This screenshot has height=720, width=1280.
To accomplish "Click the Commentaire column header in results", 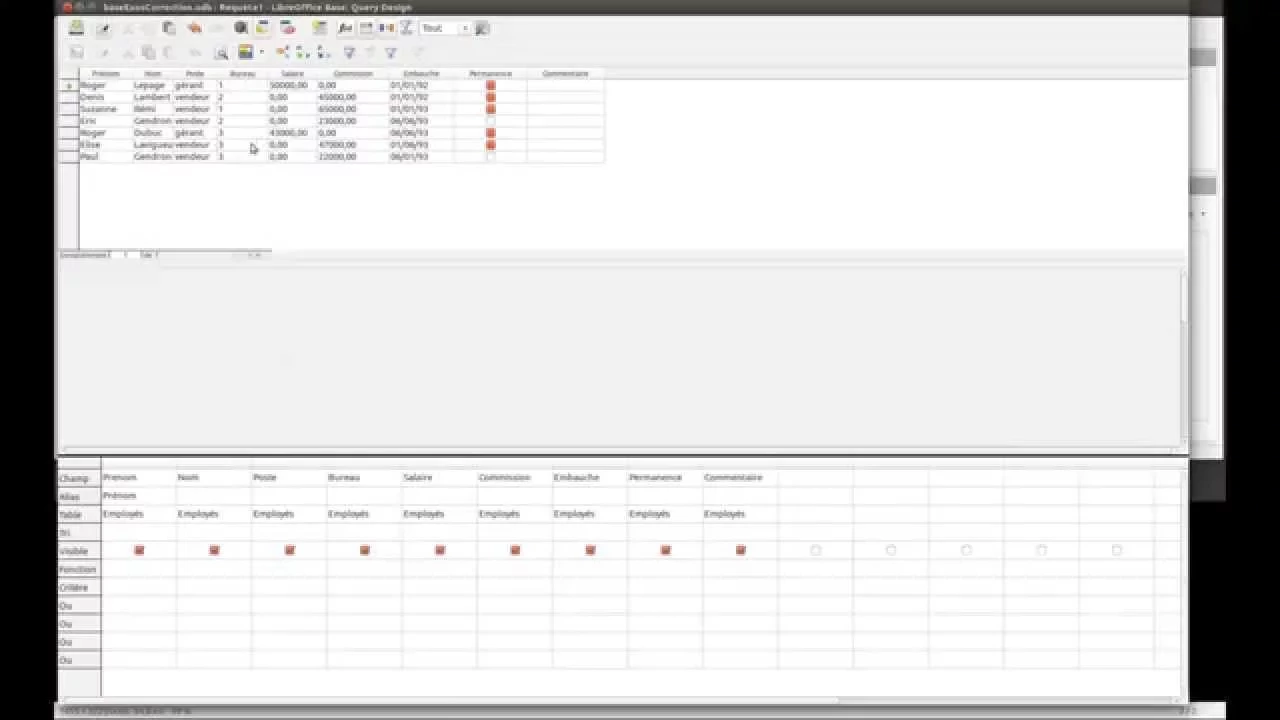I will coord(565,73).
